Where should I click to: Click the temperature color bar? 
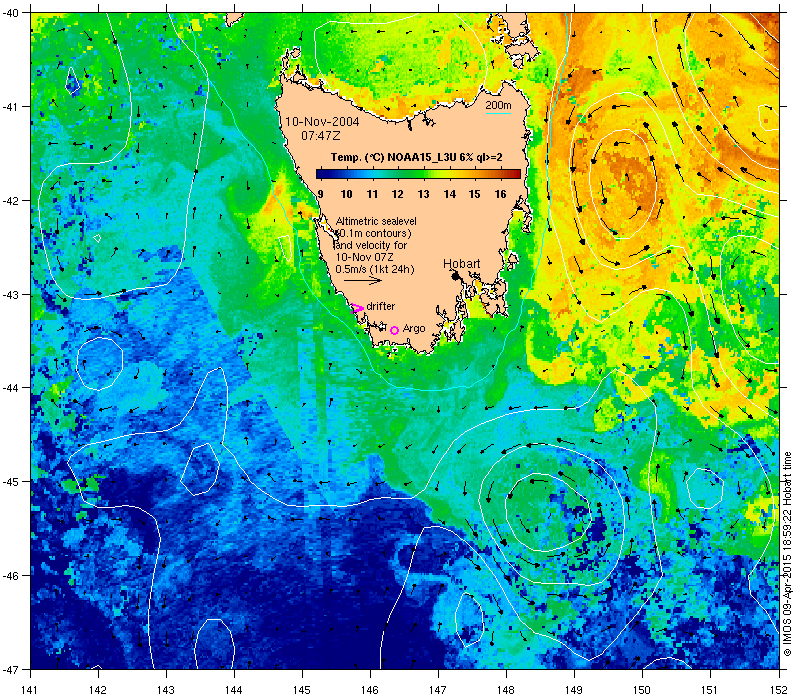point(418,174)
